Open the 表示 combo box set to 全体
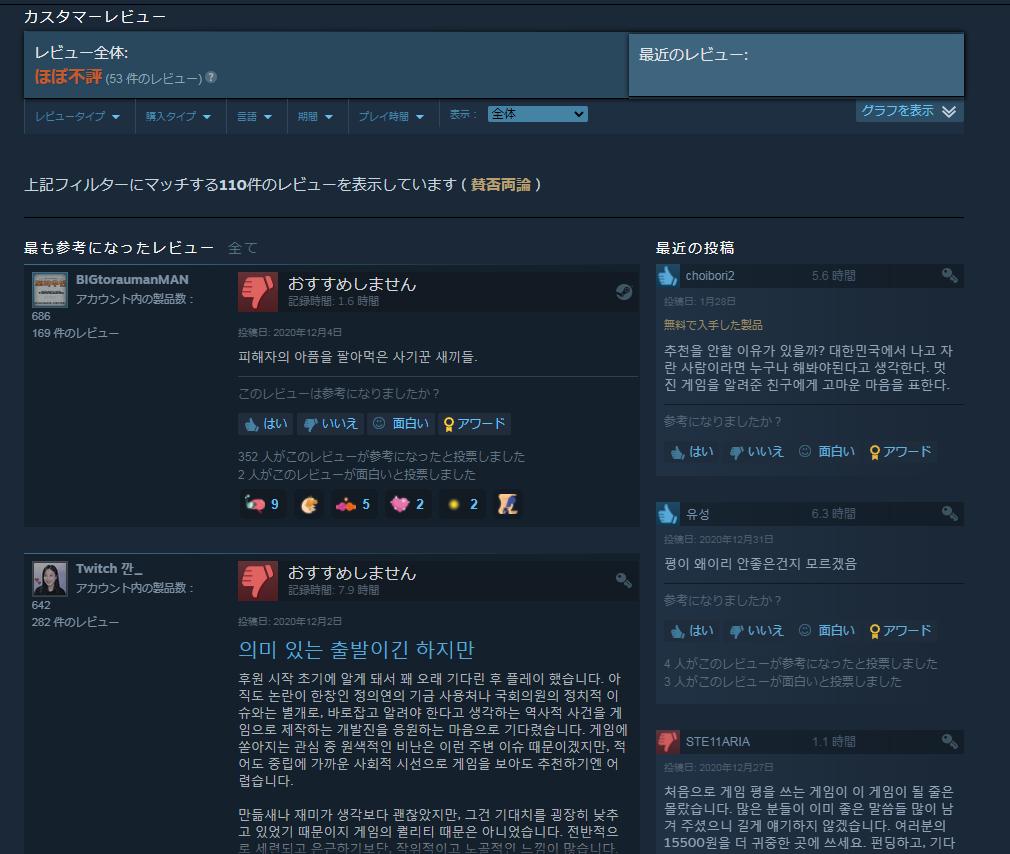 (537, 114)
